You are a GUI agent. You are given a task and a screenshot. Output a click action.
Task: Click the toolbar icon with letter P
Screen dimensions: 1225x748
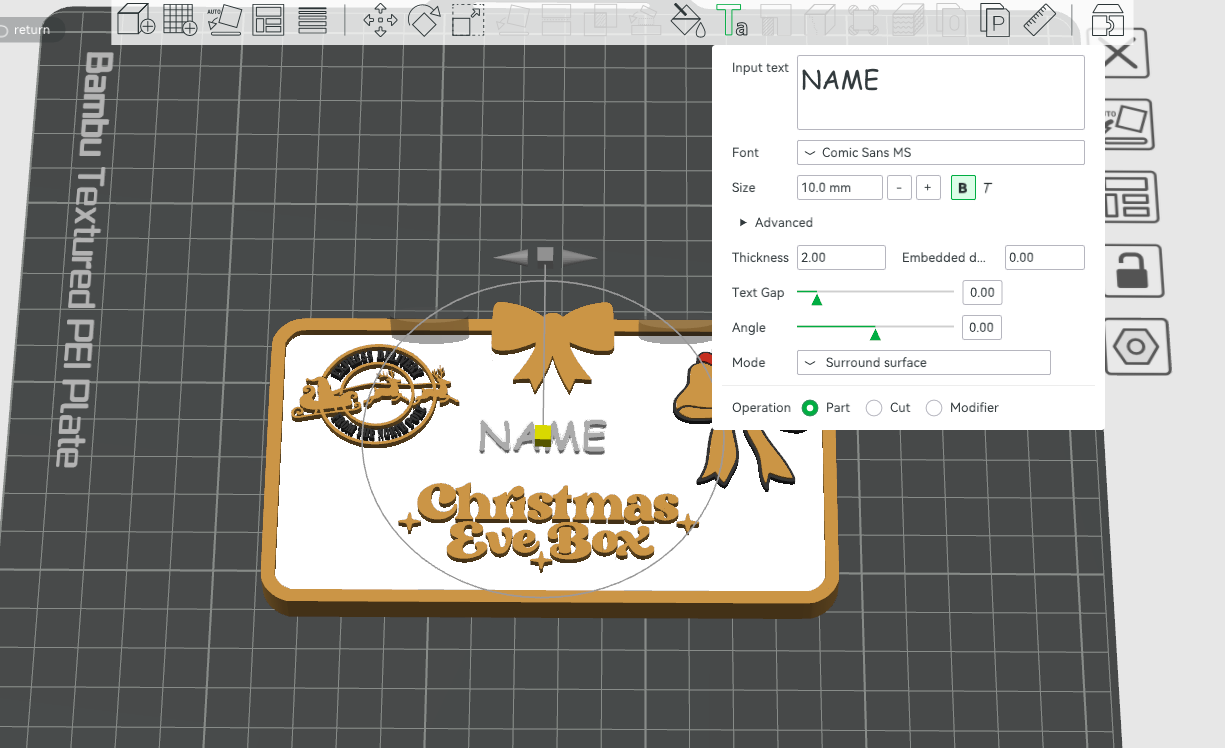pos(995,20)
